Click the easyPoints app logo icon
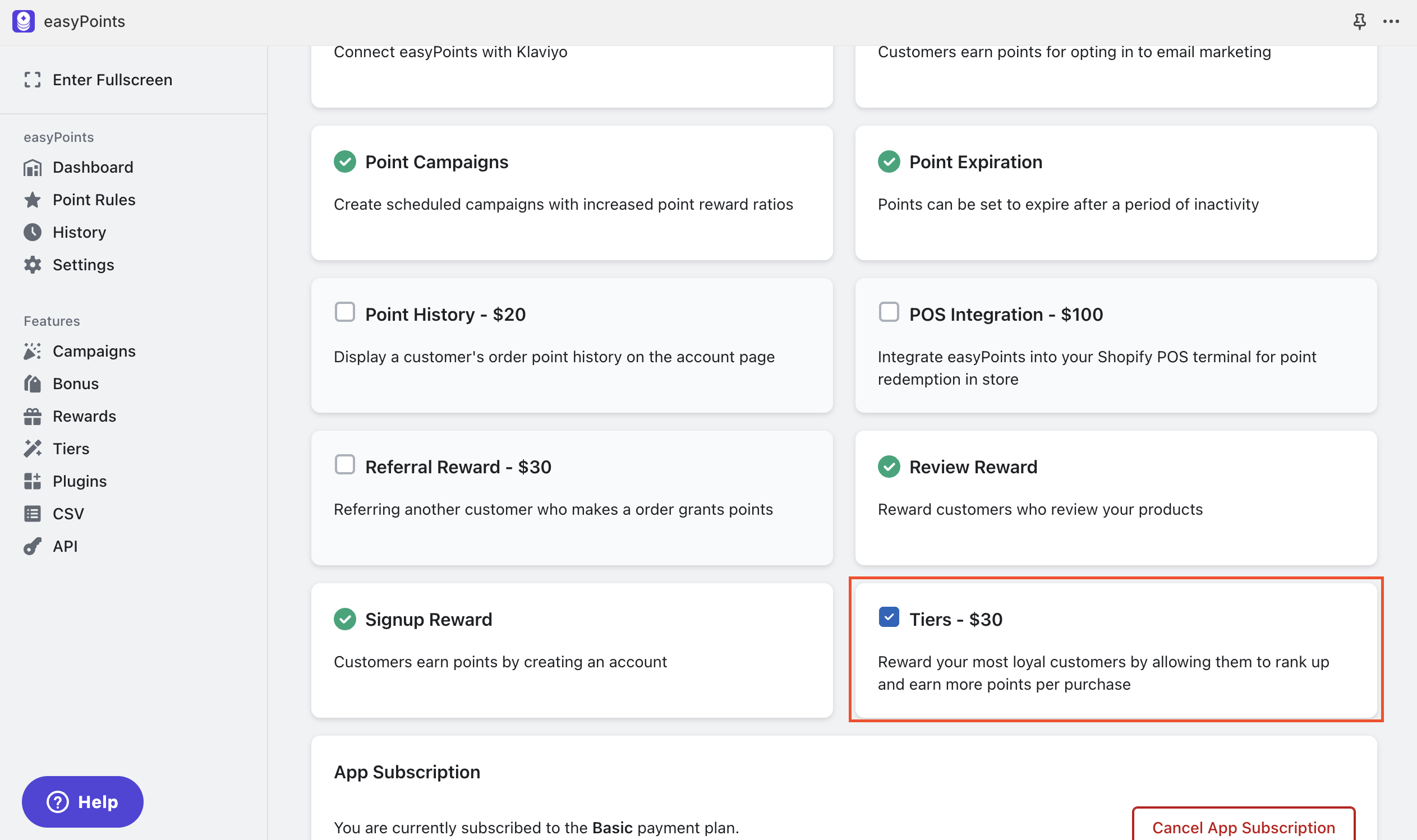This screenshot has width=1417, height=840. click(23, 21)
